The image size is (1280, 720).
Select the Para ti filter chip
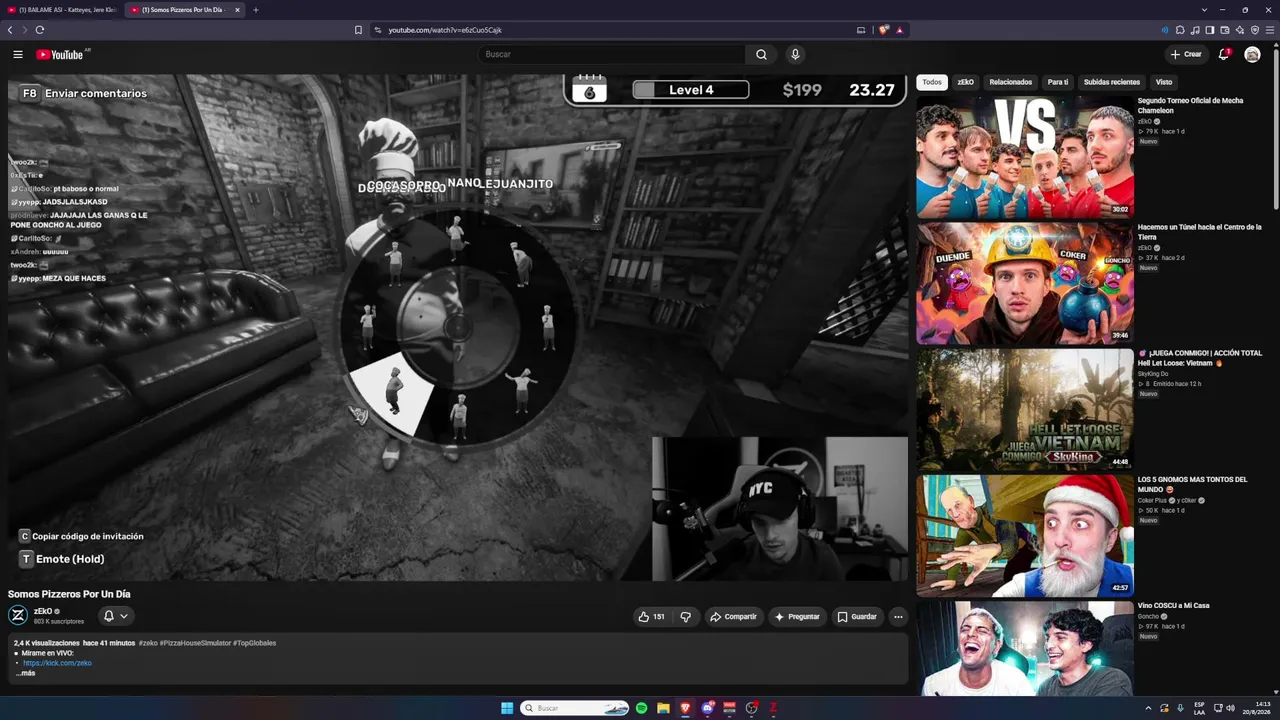click(1058, 82)
